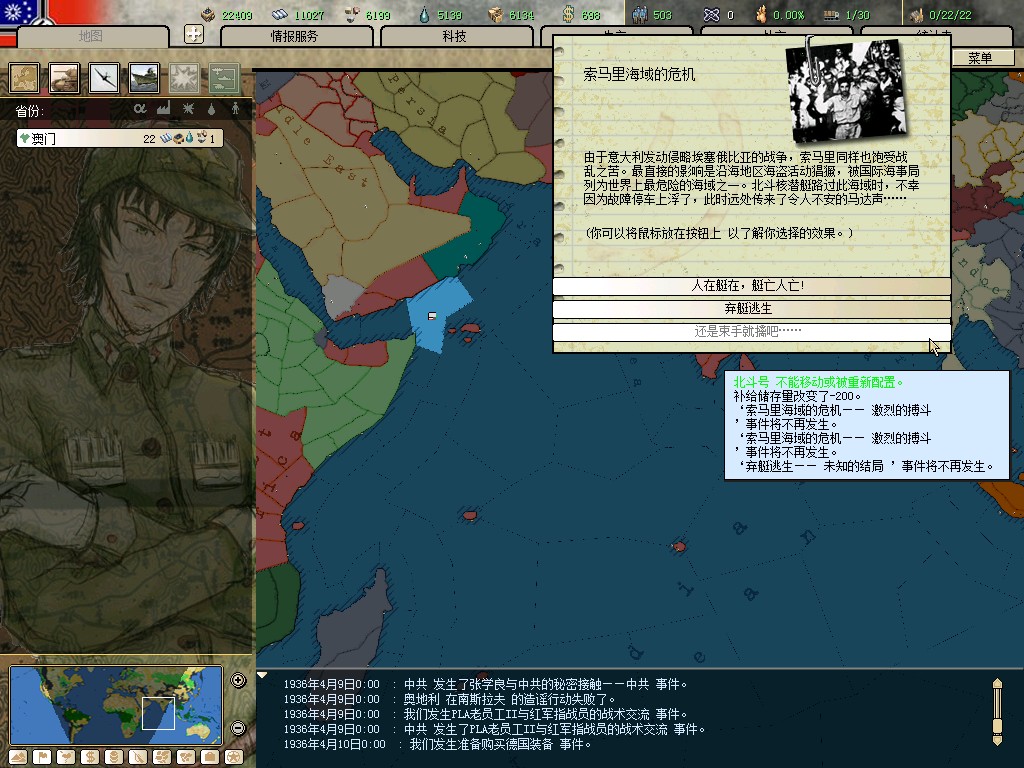Click the greyed-out explosion battles icon
Screen dimensions: 1024x768
[x=184, y=78]
